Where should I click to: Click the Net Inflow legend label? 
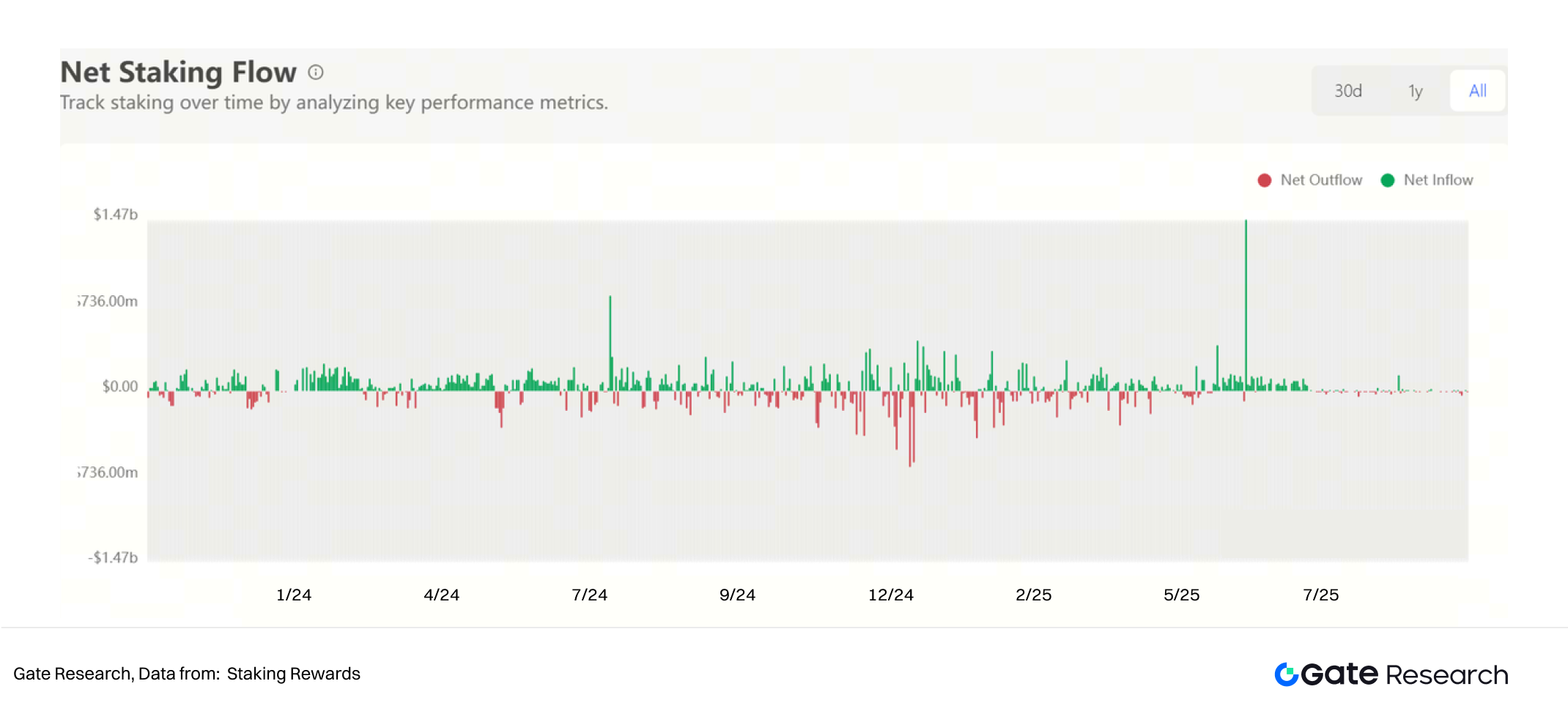point(1438,180)
